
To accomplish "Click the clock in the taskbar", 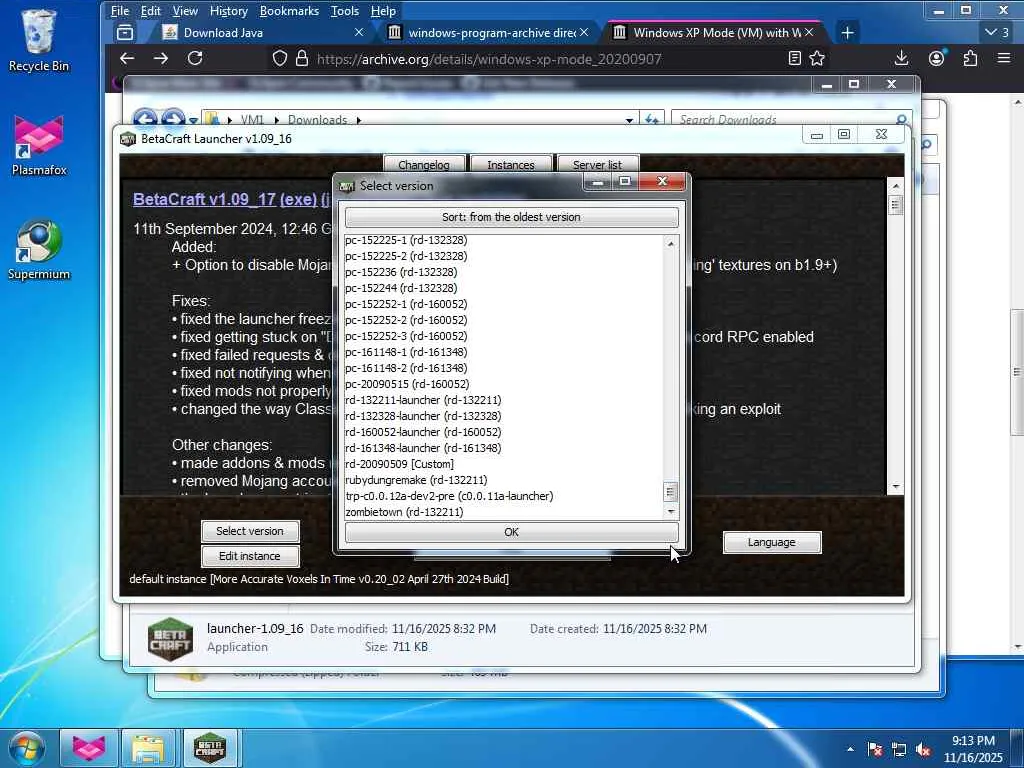I will point(973,749).
